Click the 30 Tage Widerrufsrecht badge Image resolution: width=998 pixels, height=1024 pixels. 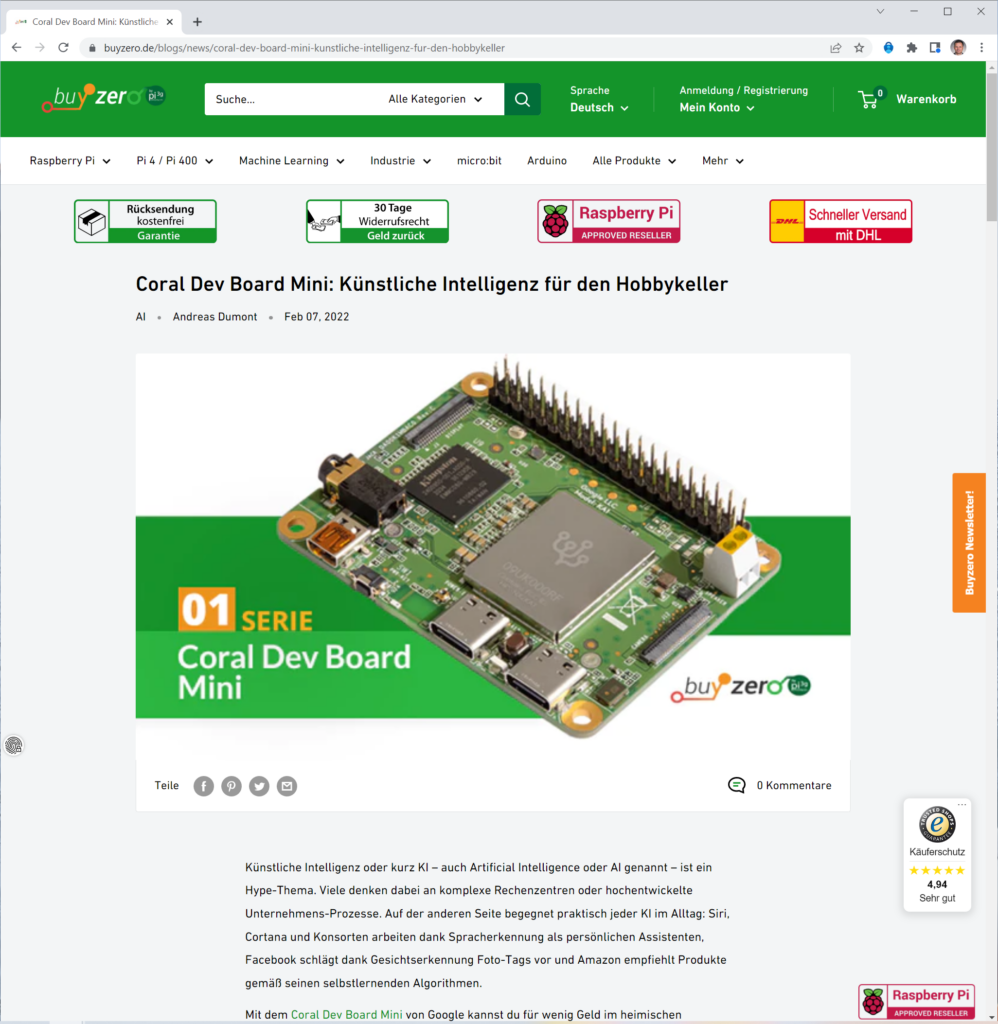pyautogui.click(x=378, y=221)
